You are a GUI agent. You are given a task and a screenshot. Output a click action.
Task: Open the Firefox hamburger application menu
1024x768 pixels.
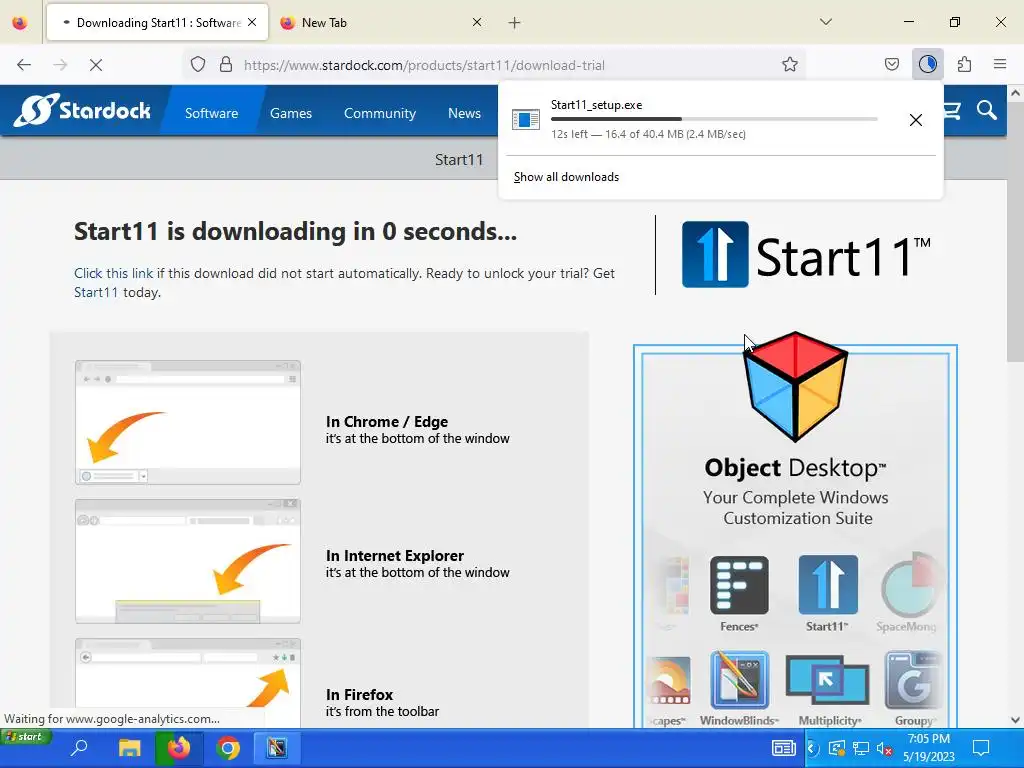coord(1000,64)
